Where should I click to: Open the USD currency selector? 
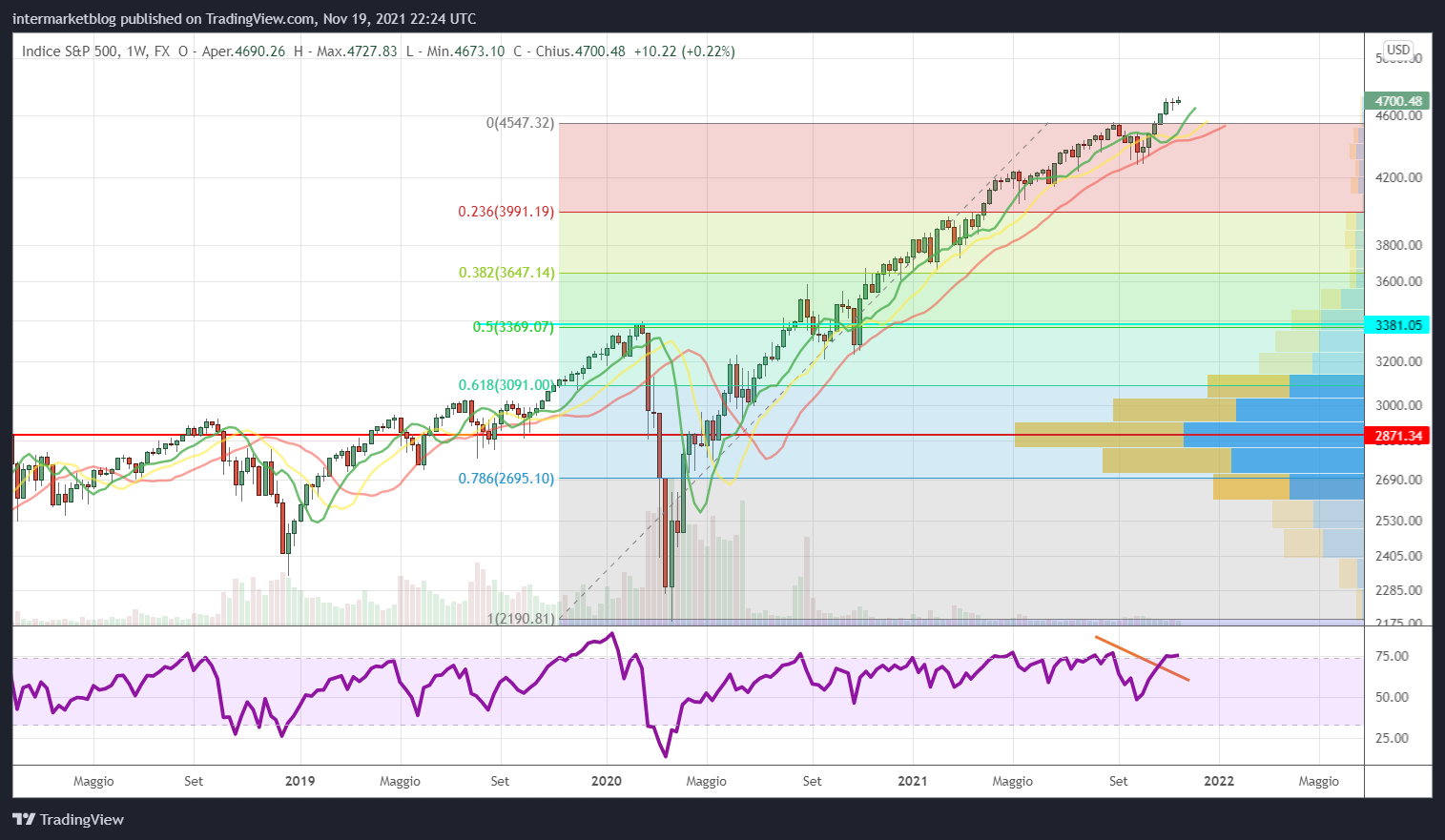(1398, 50)
